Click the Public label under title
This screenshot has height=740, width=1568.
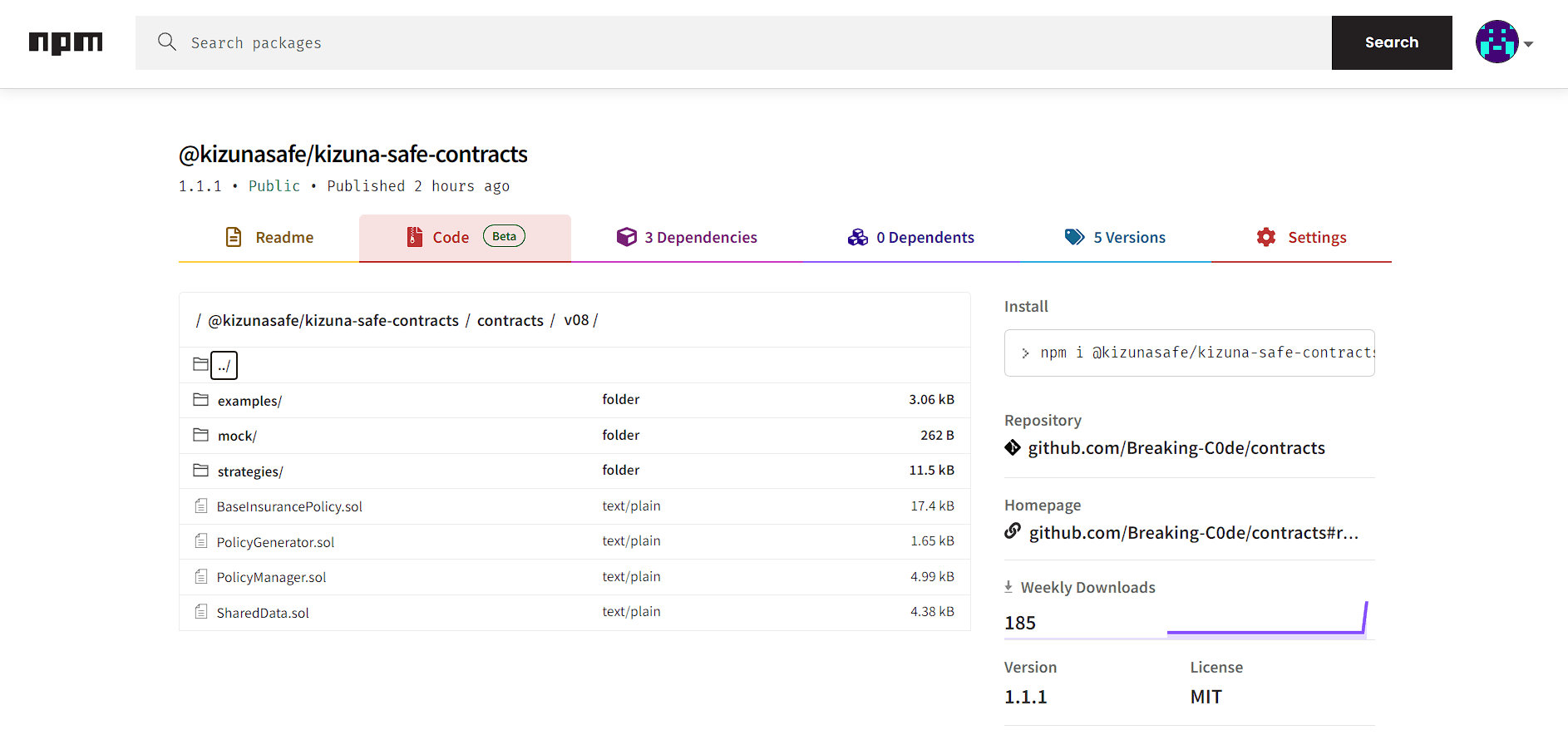point(274,186)
